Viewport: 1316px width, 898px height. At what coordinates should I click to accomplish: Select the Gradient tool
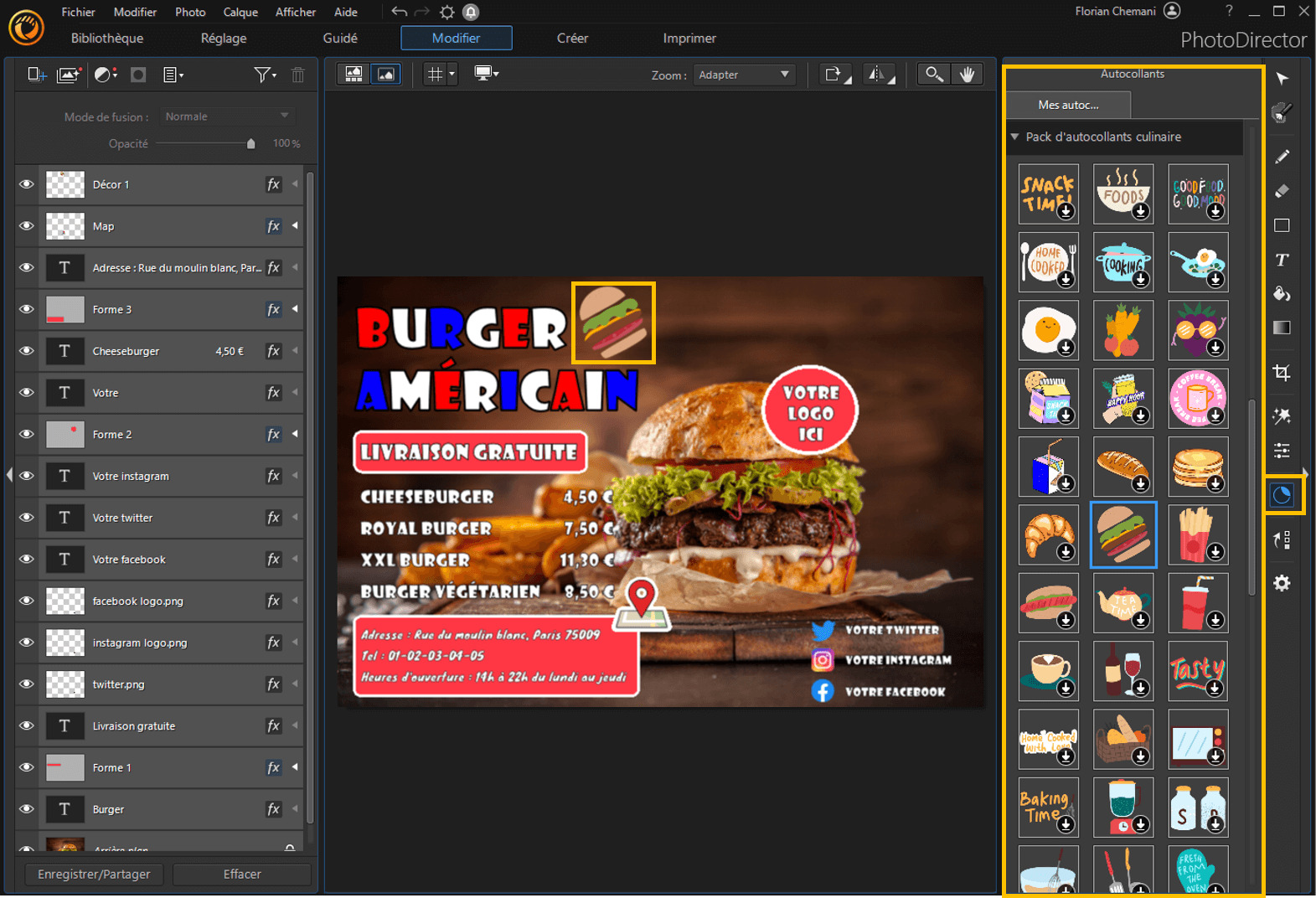pos(1282,328)
